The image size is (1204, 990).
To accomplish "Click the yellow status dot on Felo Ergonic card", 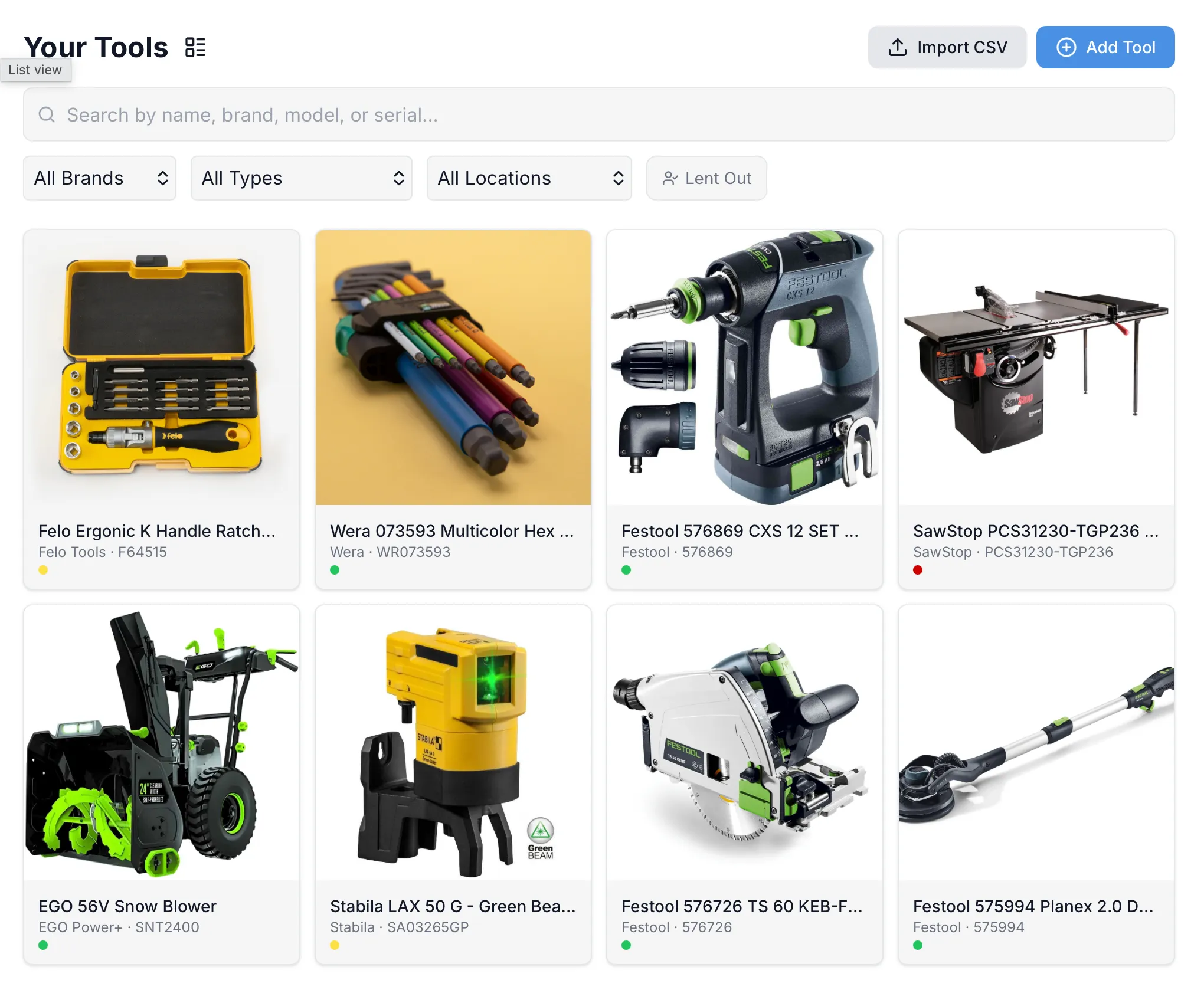I will click(43, 570).
